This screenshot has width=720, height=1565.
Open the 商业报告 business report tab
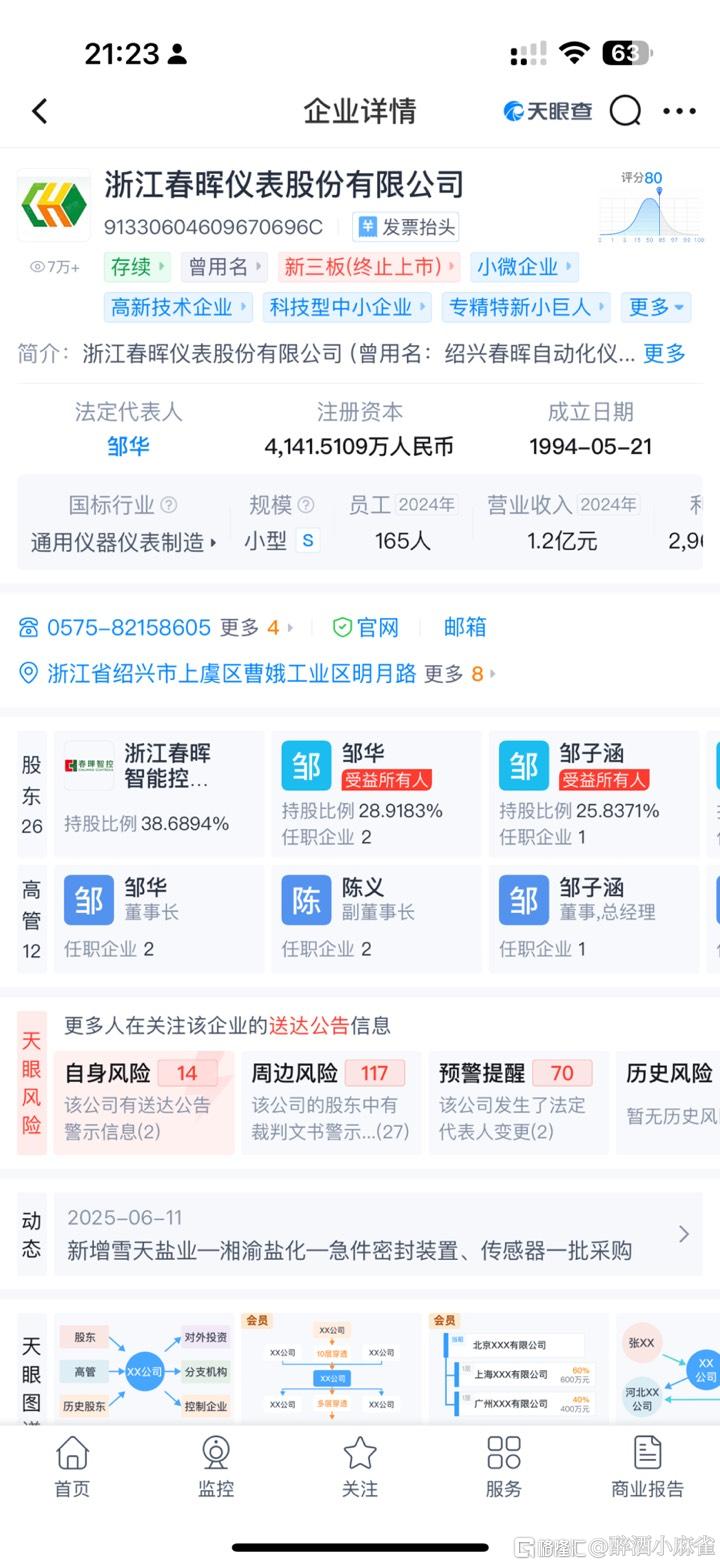coord(648,1466)
